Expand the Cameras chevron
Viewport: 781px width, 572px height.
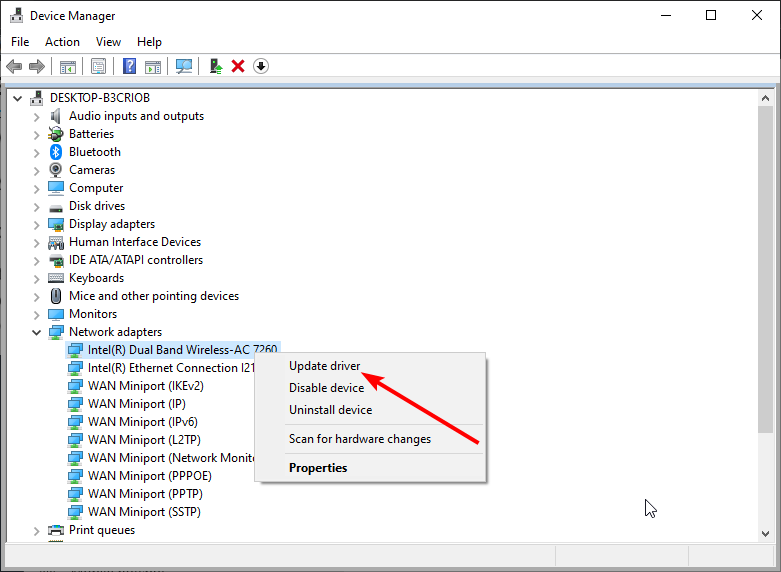[36, 170]
